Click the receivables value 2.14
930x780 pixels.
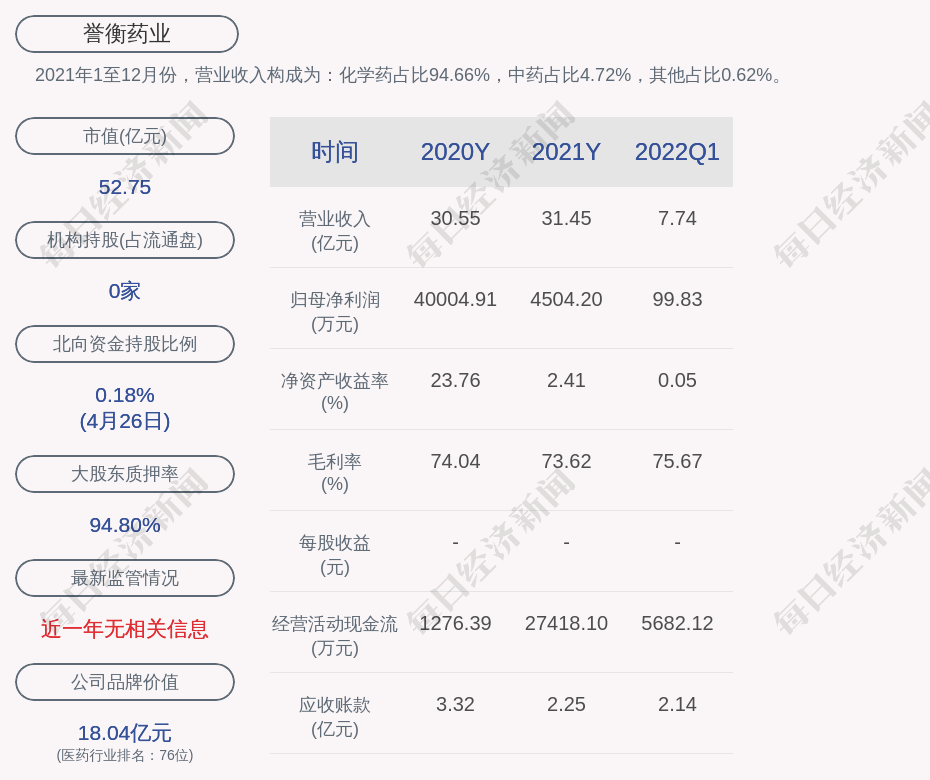pos(677,705)
